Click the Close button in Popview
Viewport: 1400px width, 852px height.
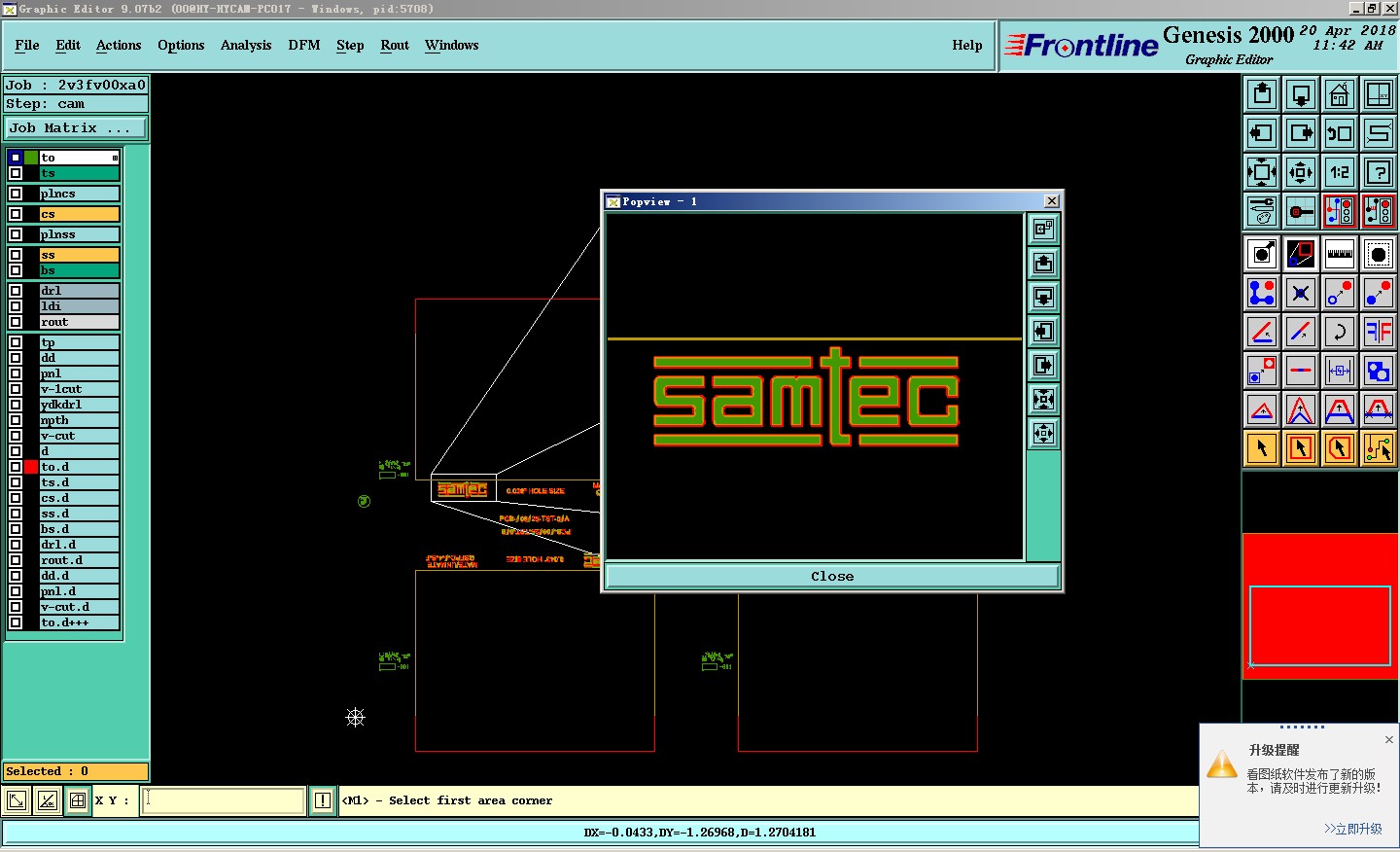pyautogui.click(x=832, y=576)
